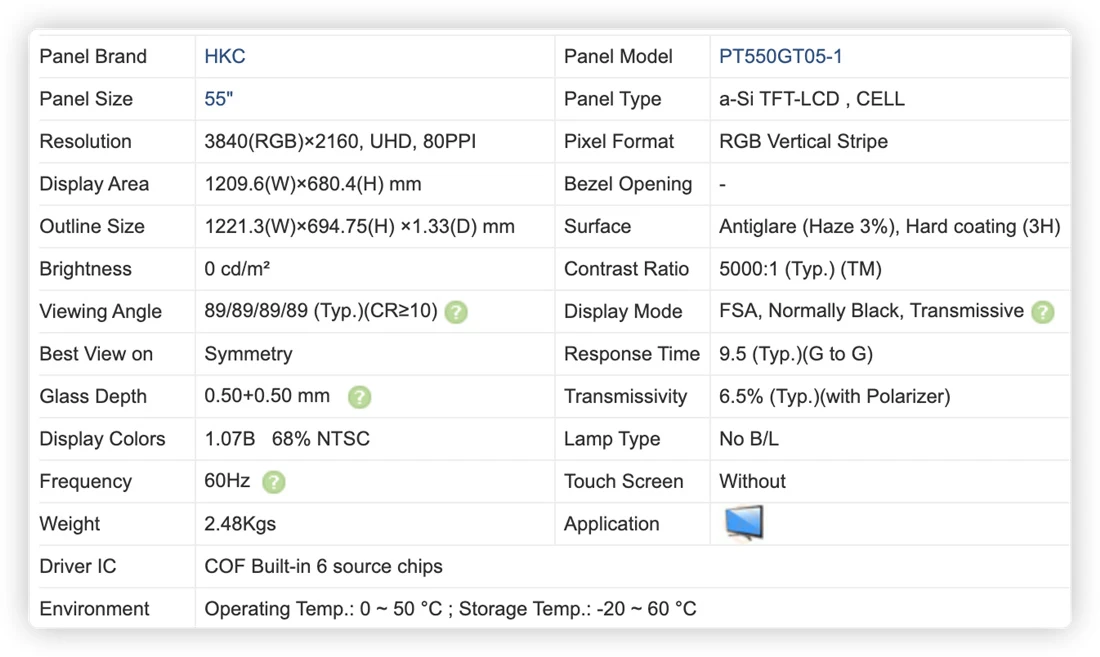Screen dimensions: 1100x657
Task: Click the "Environment" label
Action: (x=94, y=609)
